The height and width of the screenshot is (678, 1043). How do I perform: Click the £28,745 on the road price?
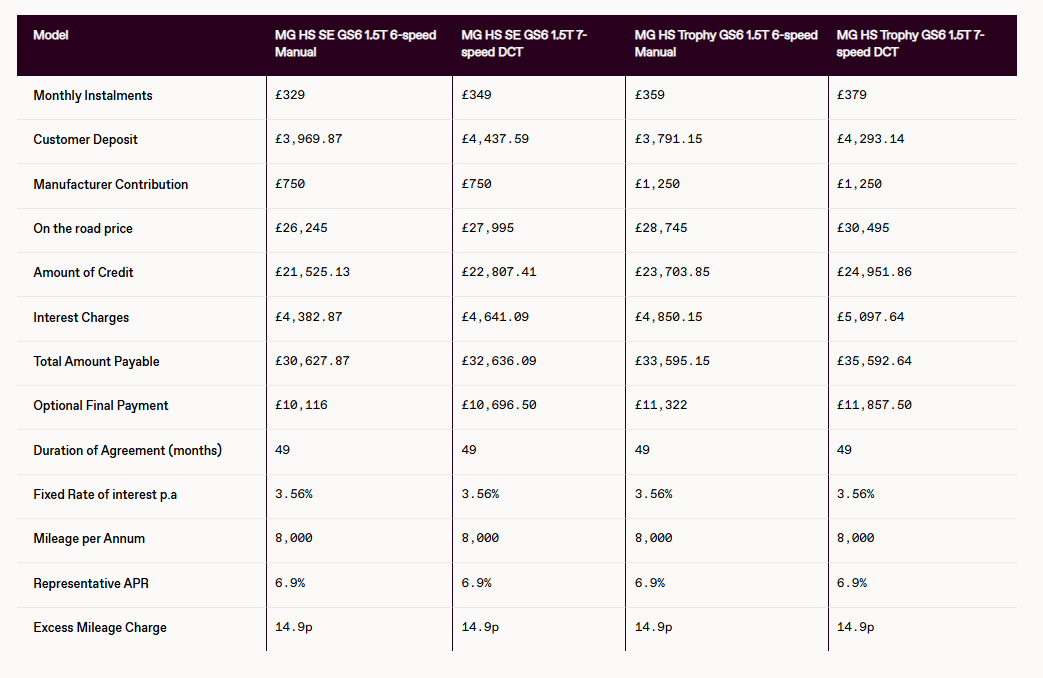[x=661, y=229]
